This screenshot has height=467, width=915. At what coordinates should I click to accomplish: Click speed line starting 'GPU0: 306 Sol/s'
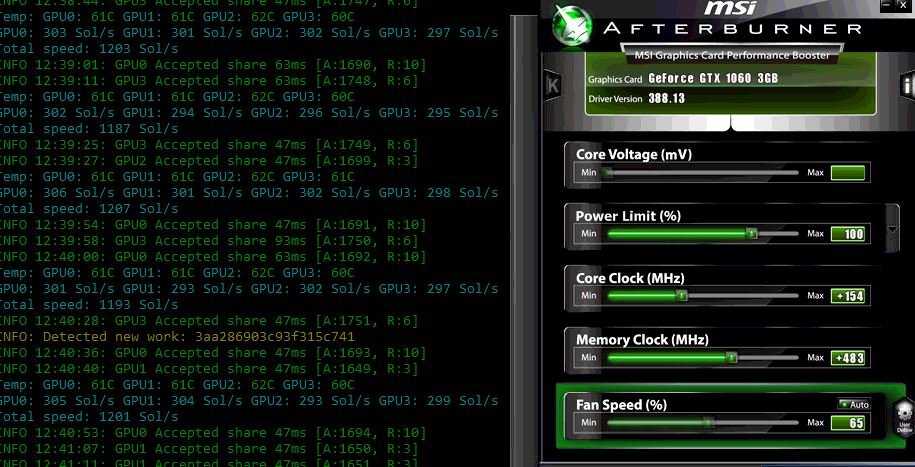249,193
